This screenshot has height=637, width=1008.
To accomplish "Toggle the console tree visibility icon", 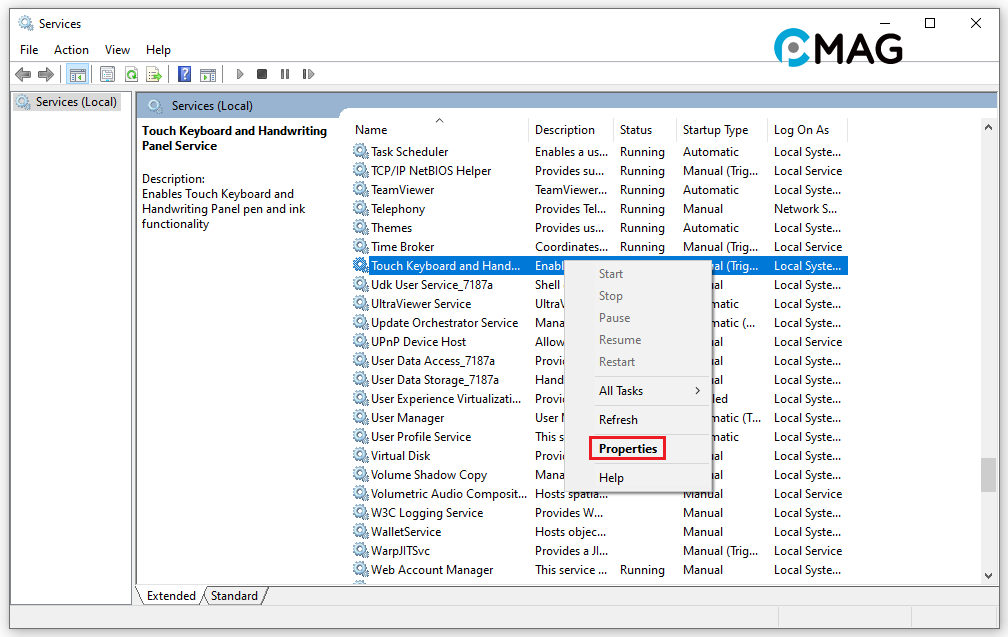I will [x=78, y=73].
